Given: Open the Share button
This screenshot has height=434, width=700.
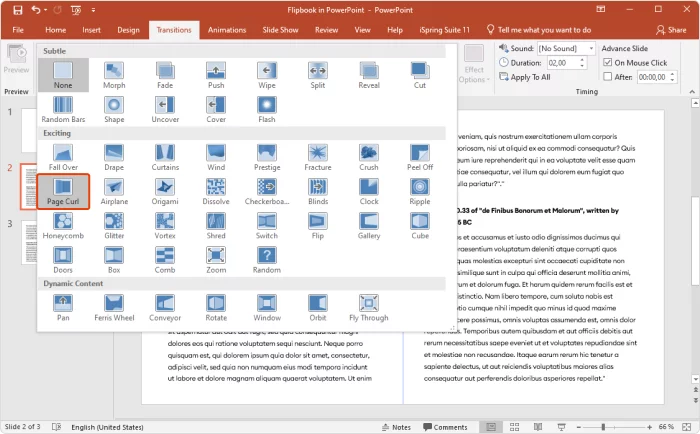Looking at the screenshot, I should click(x=670, y=30).
